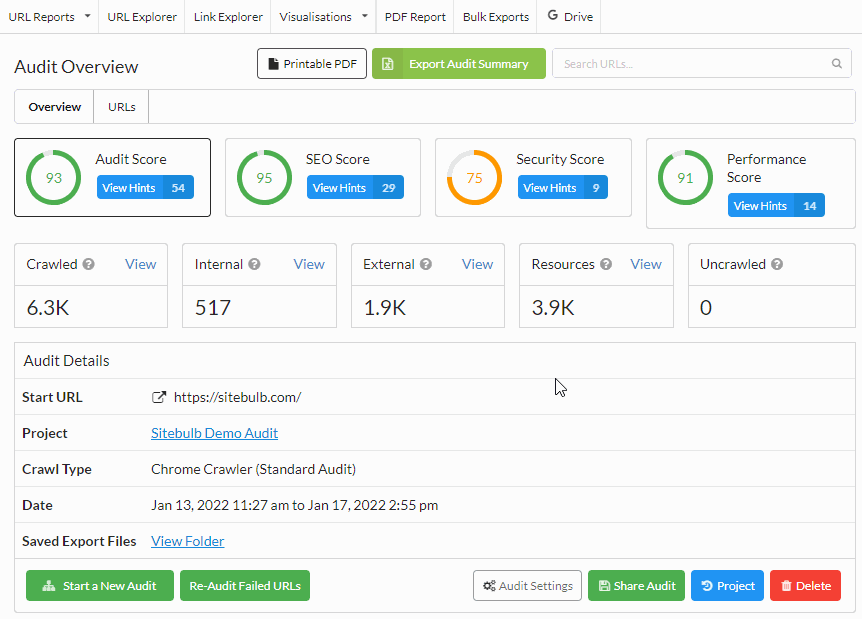Click the Performance Score 91 circle gauge
This screenshot has width=862, height=619.
coord(685,178)
